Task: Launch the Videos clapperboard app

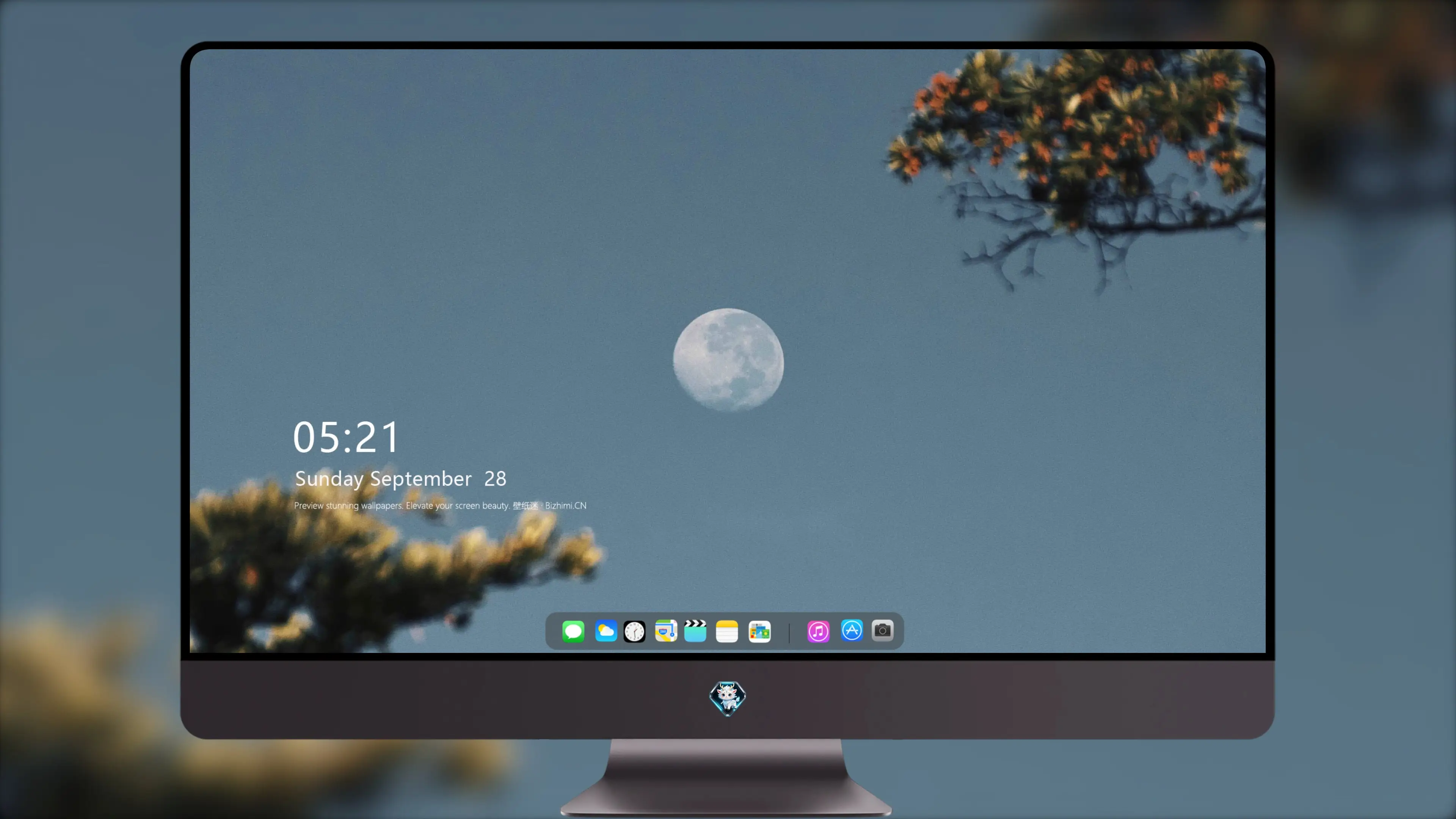Action: pyautogui.click(x=695, y=631)
